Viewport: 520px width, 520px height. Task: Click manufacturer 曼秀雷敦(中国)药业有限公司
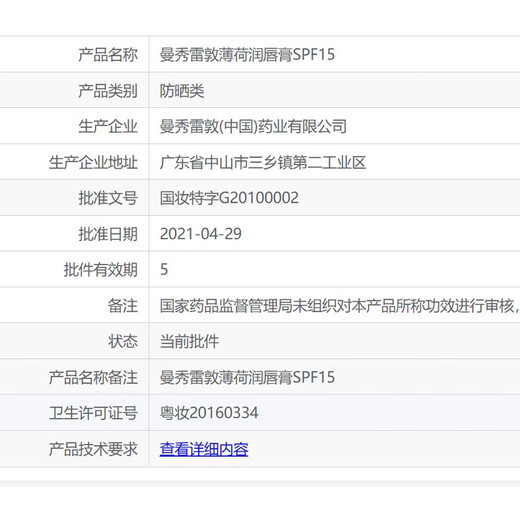click(253, 126)
